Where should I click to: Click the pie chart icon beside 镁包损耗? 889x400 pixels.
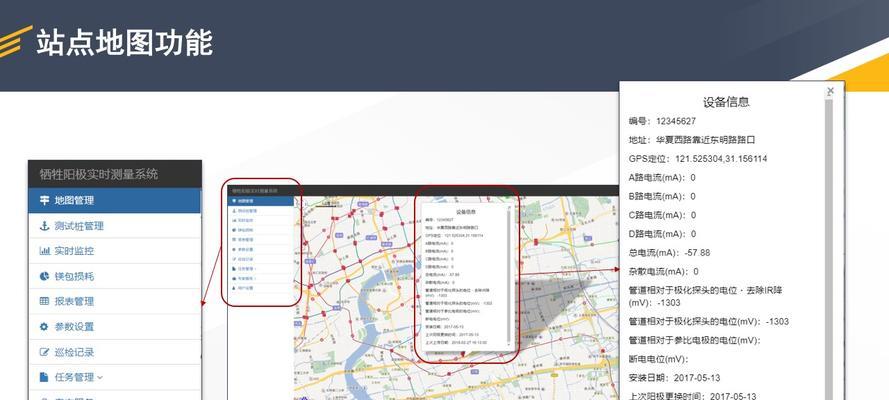click(44, 276)
